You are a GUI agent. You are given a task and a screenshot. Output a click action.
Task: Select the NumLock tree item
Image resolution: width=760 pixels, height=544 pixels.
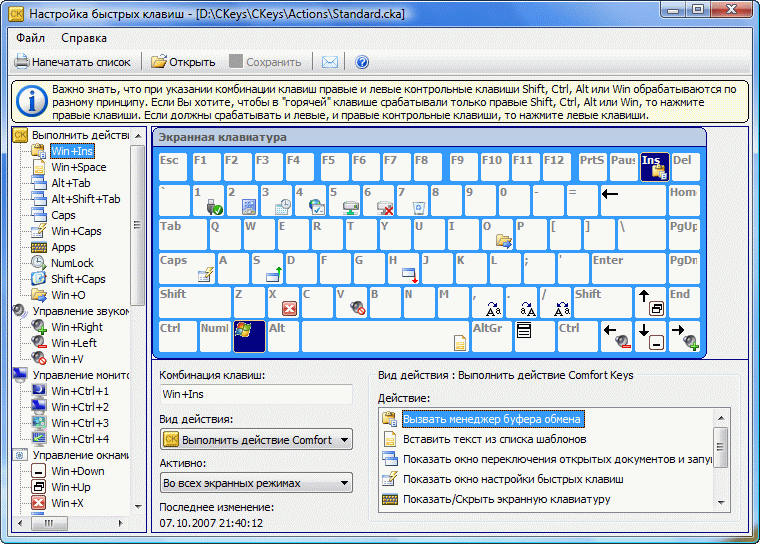point(72,263)
